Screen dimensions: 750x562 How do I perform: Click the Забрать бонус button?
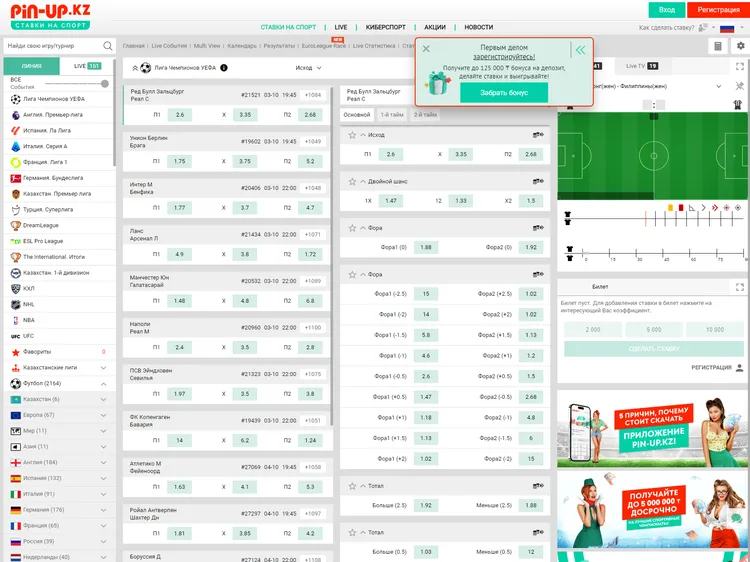click(504, 92)
